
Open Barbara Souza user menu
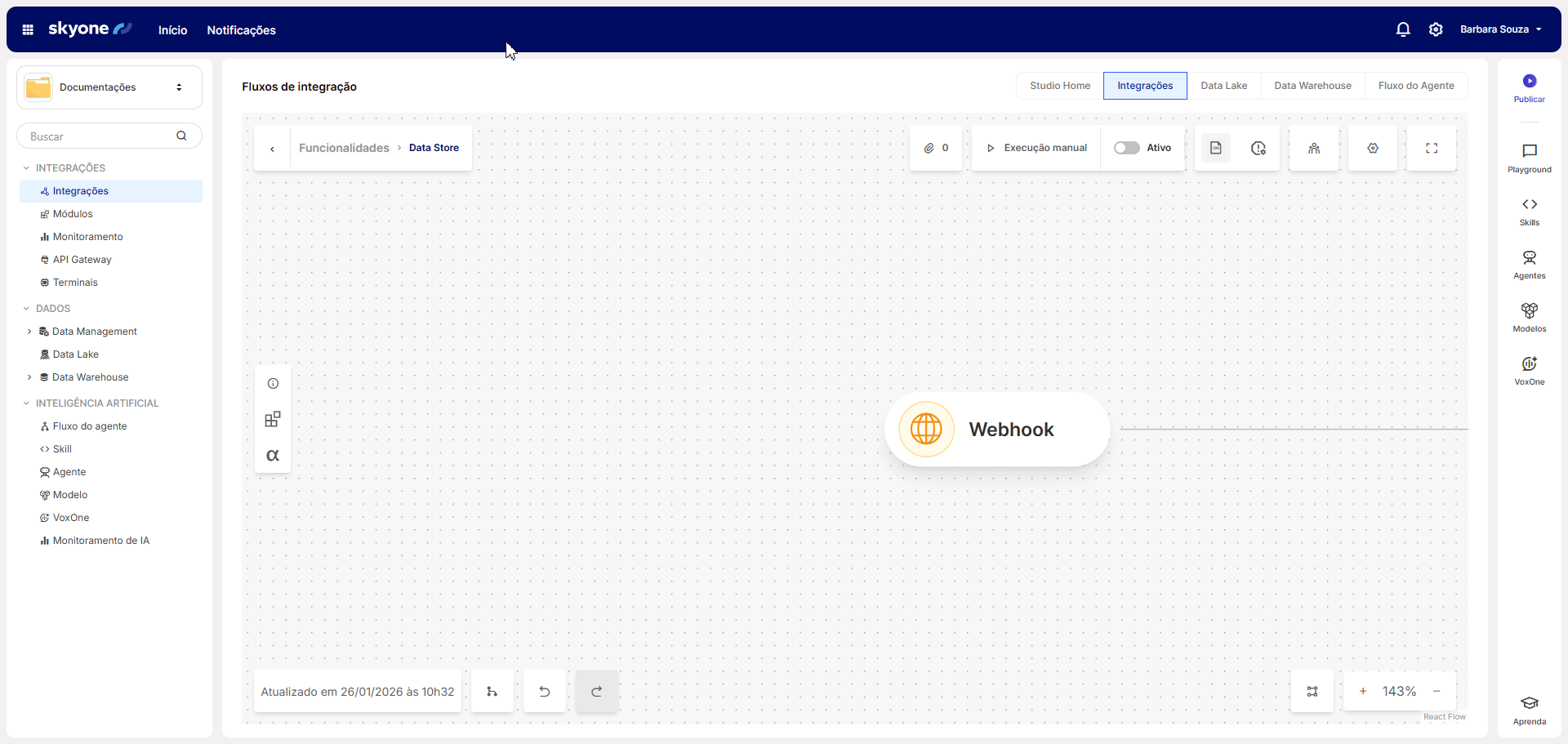(1500, 30)
